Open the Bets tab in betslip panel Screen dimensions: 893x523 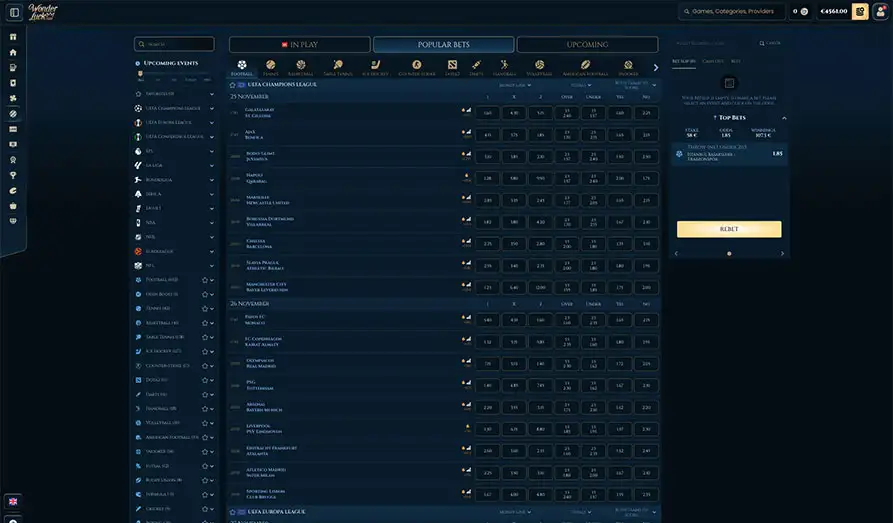(736, 61)
